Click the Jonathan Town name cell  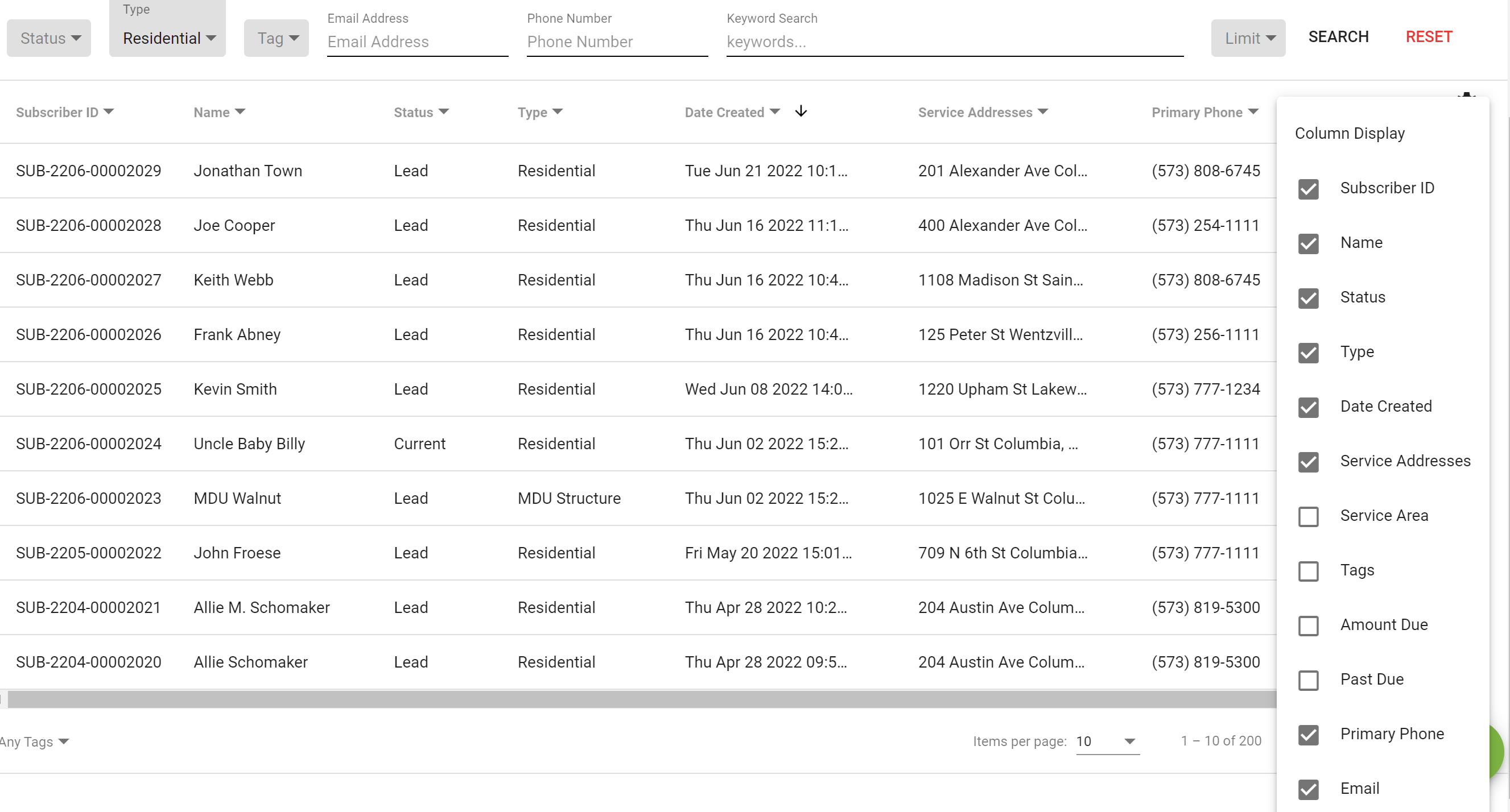248,171
